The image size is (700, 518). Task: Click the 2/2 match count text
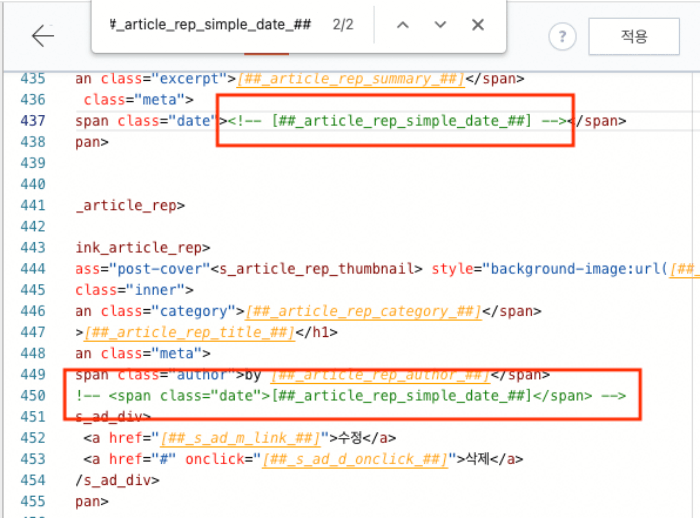(343, 25)
